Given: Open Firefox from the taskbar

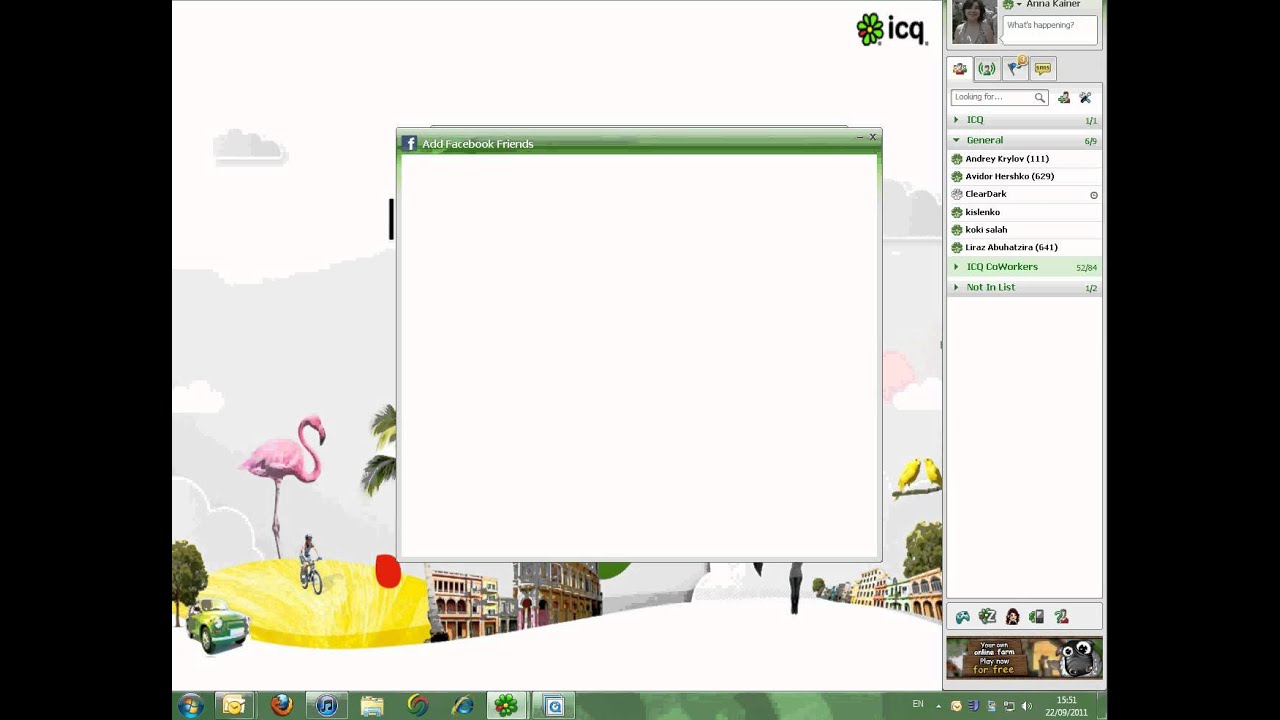Looking at the screenshot, I should [281, 705].
